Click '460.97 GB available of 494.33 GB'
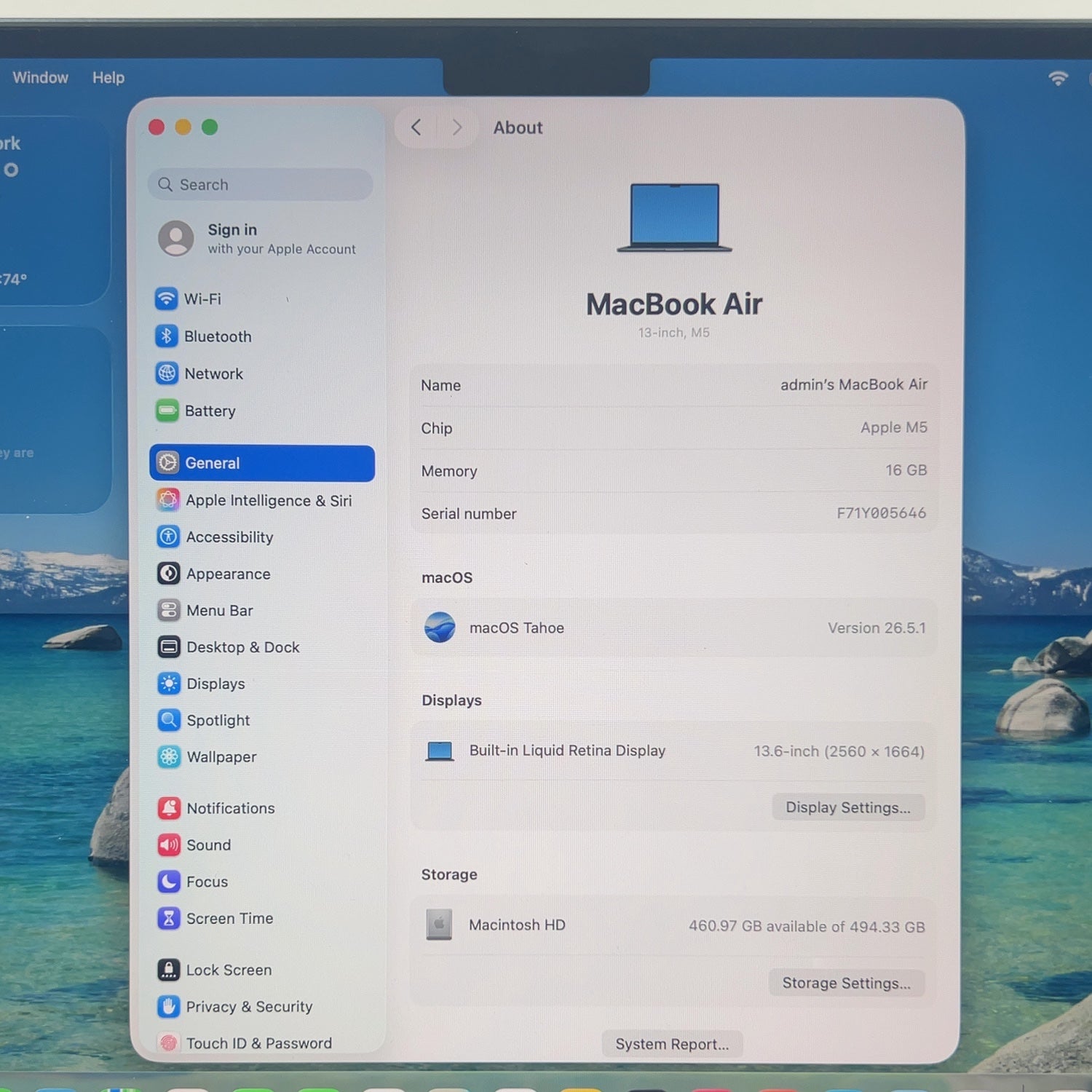 [x=807, y=927]
